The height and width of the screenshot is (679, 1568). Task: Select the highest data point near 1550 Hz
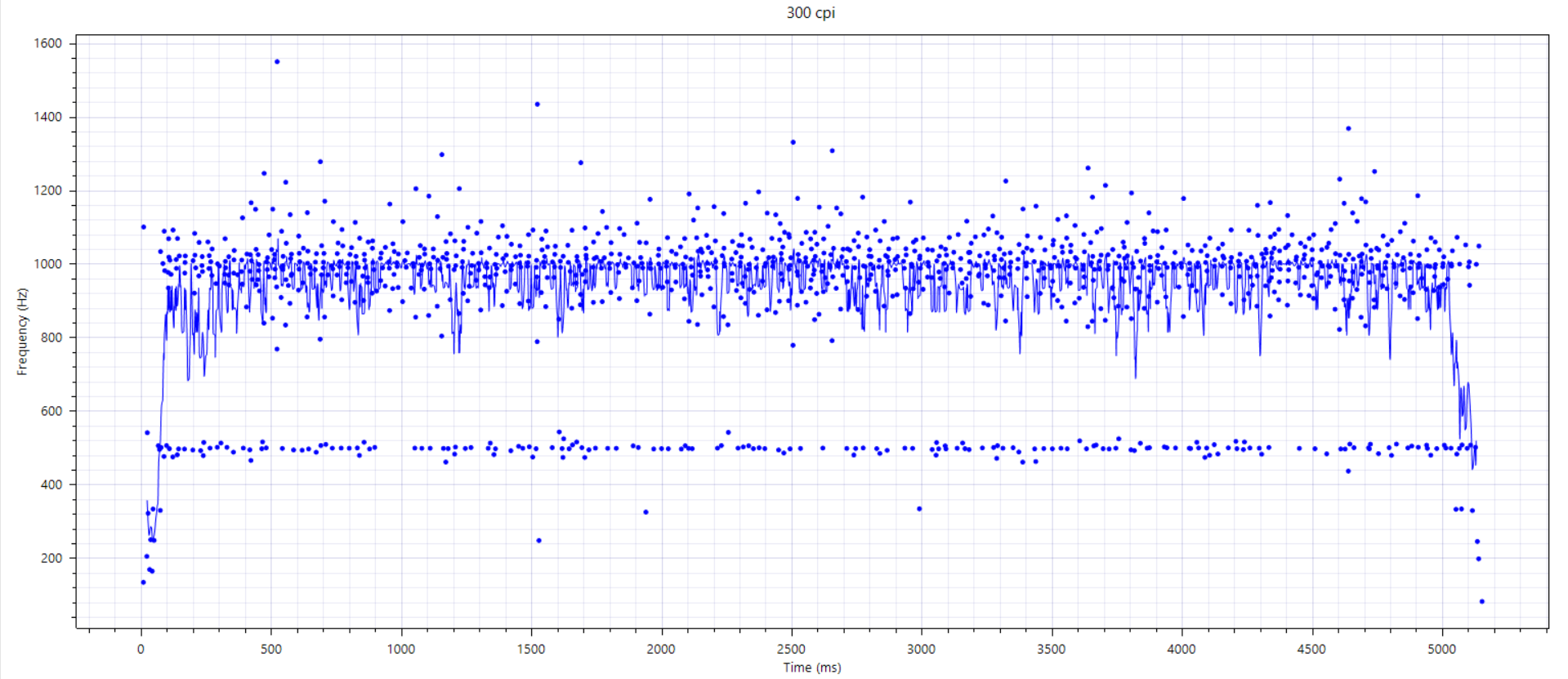[x=277, y=61]
